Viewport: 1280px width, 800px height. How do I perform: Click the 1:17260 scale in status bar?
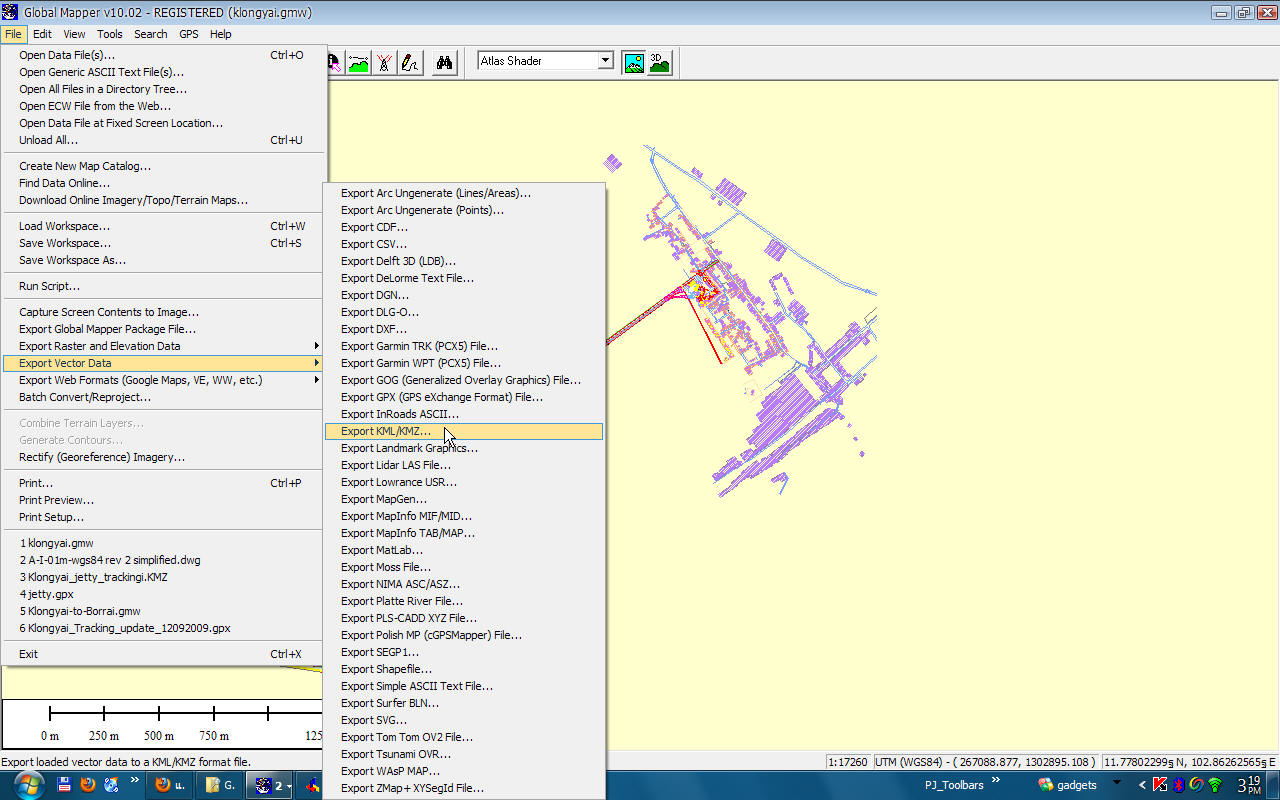[x=849, y=762]
